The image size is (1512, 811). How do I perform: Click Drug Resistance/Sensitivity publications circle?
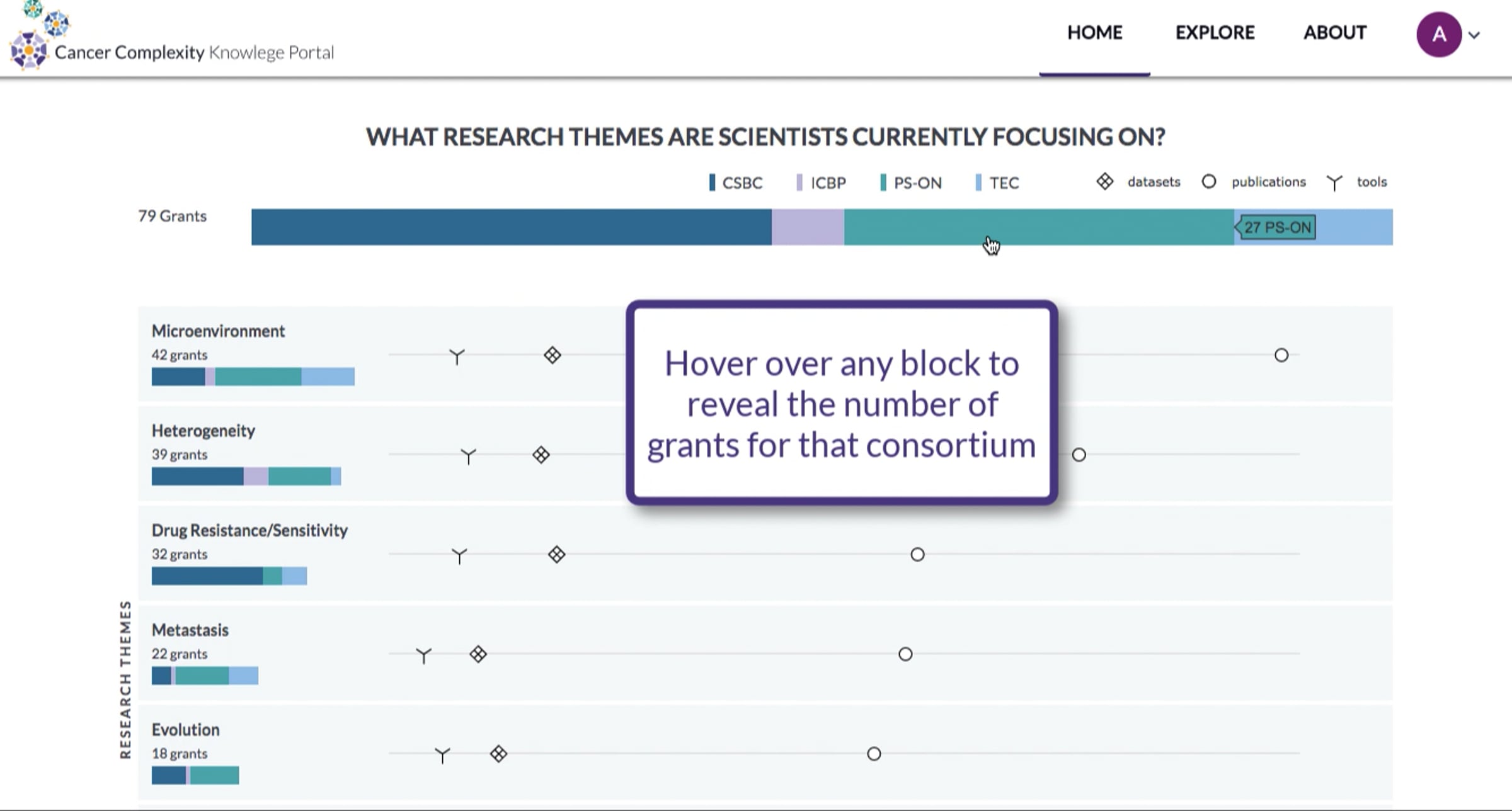[x=917, y=555]
